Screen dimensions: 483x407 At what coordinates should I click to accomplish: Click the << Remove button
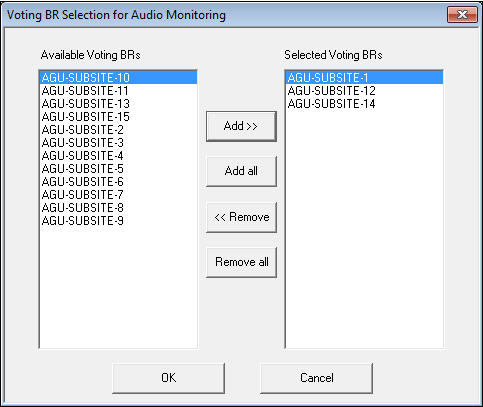click(x=241, y=217)
